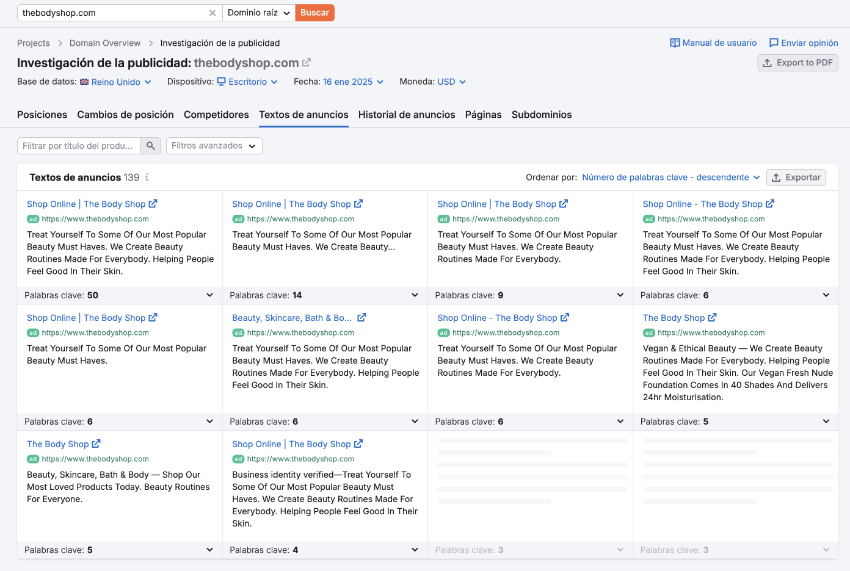
Task: Expand Palabras clave: 50 row
Action: point(119,296)
